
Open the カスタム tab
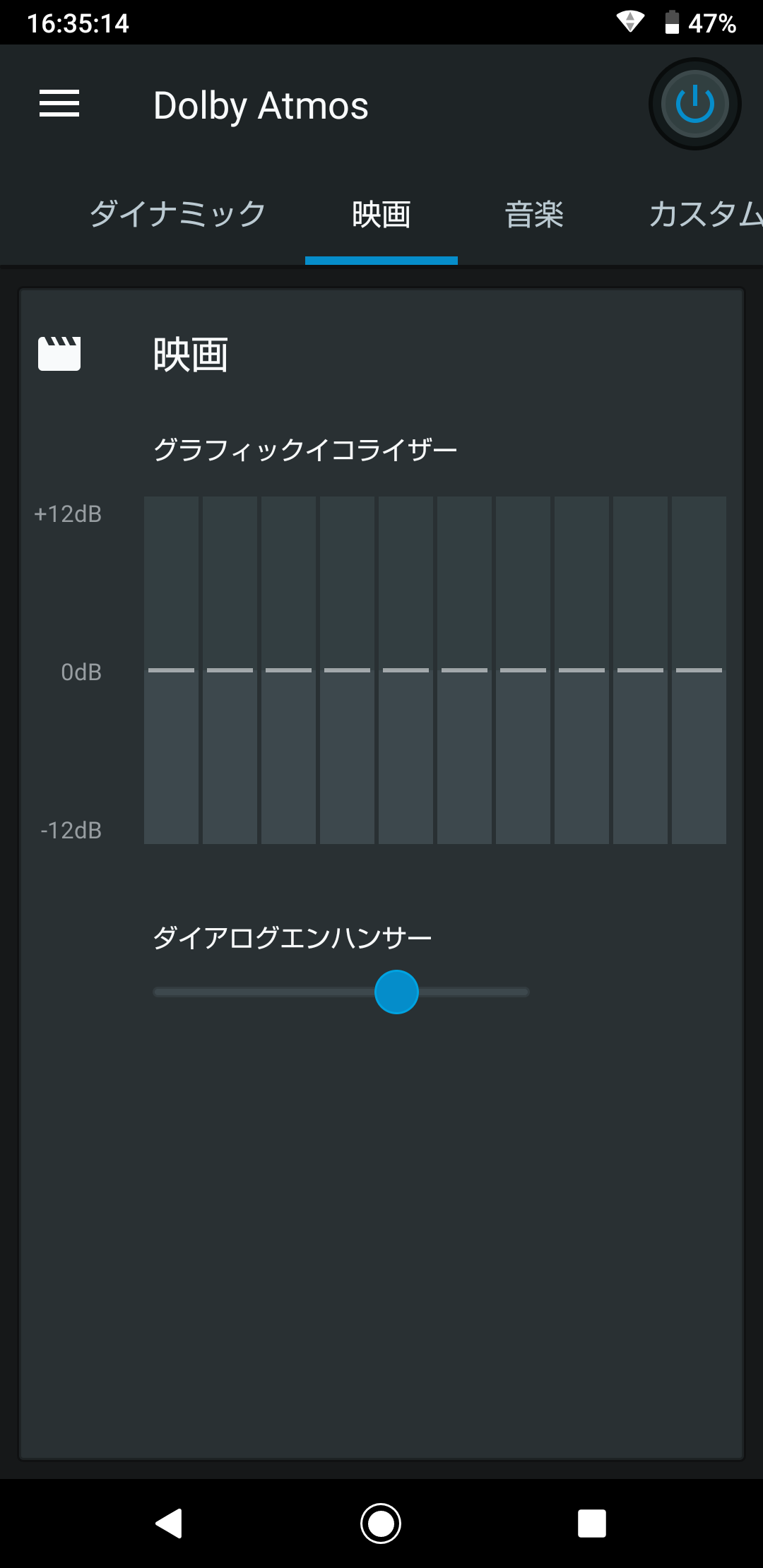[705, 214]
